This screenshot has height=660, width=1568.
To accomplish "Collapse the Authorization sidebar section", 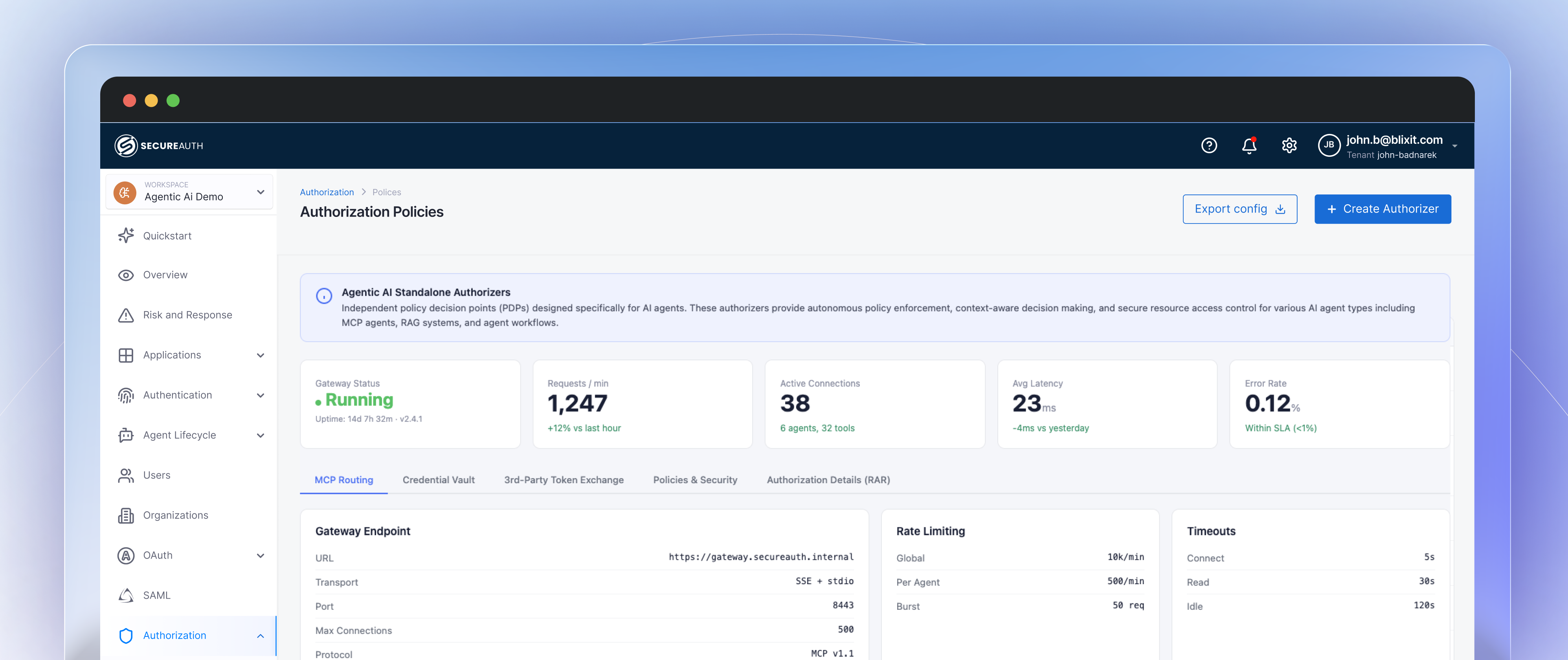I will pos(261,636).
